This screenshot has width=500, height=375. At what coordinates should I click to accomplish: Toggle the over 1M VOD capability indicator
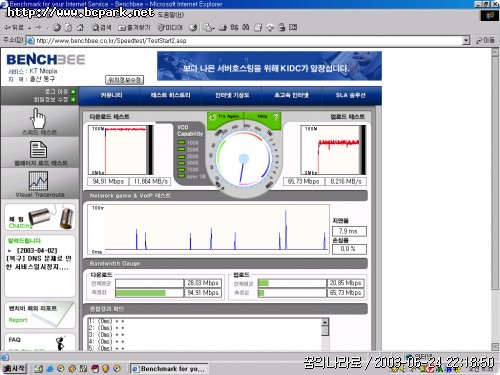coord(181,176)
